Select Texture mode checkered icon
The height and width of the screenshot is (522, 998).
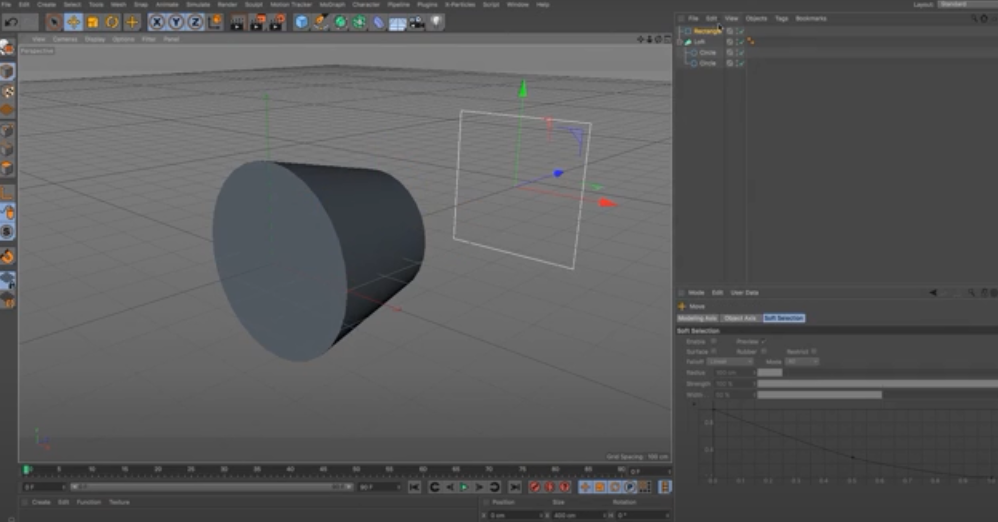coord(7,91)
